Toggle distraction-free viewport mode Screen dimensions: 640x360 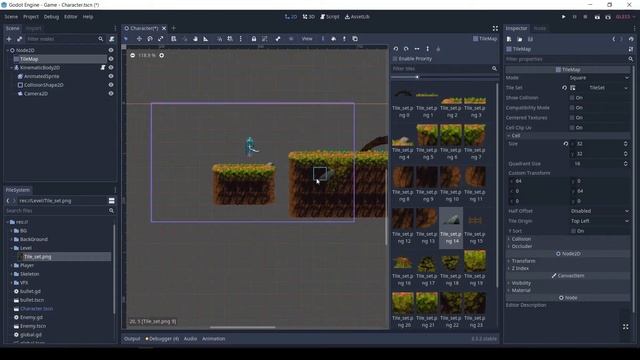495,28
